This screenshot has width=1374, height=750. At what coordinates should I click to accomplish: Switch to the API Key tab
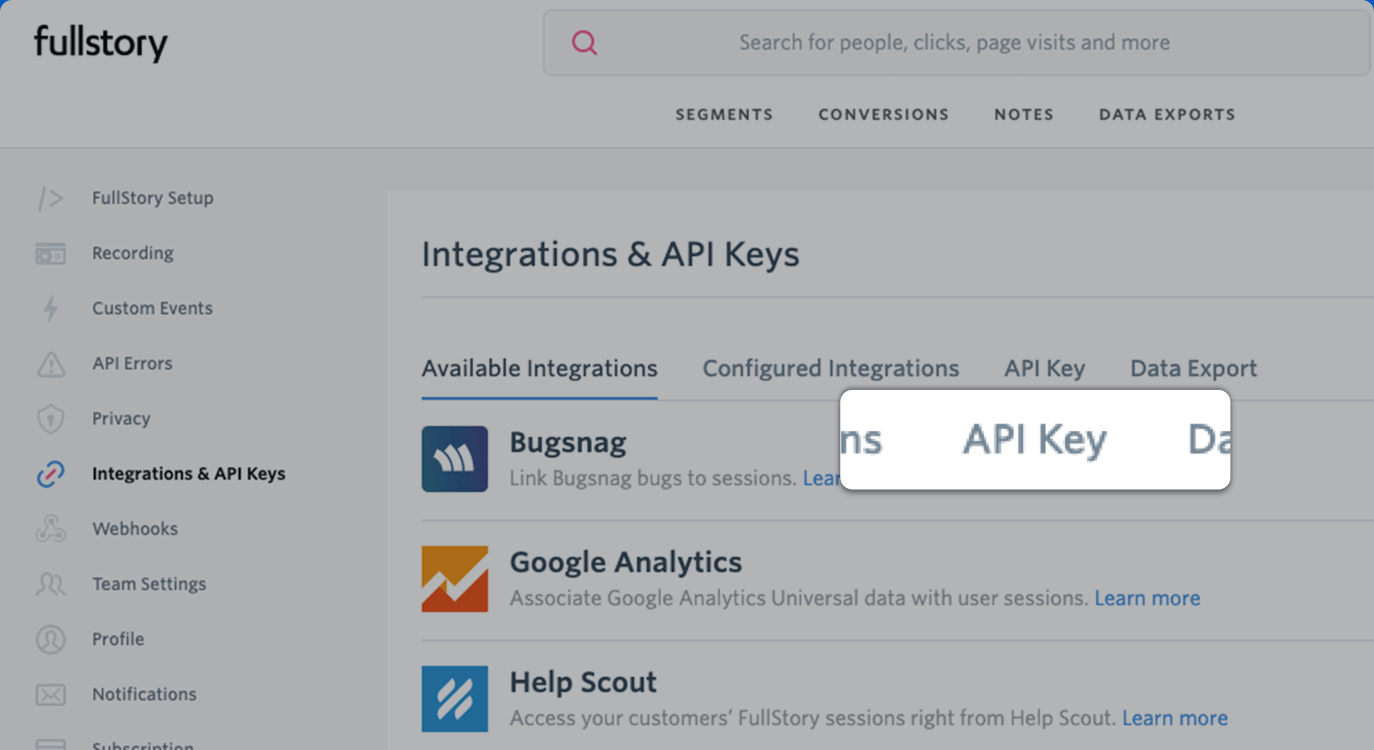pos(1045,369)
